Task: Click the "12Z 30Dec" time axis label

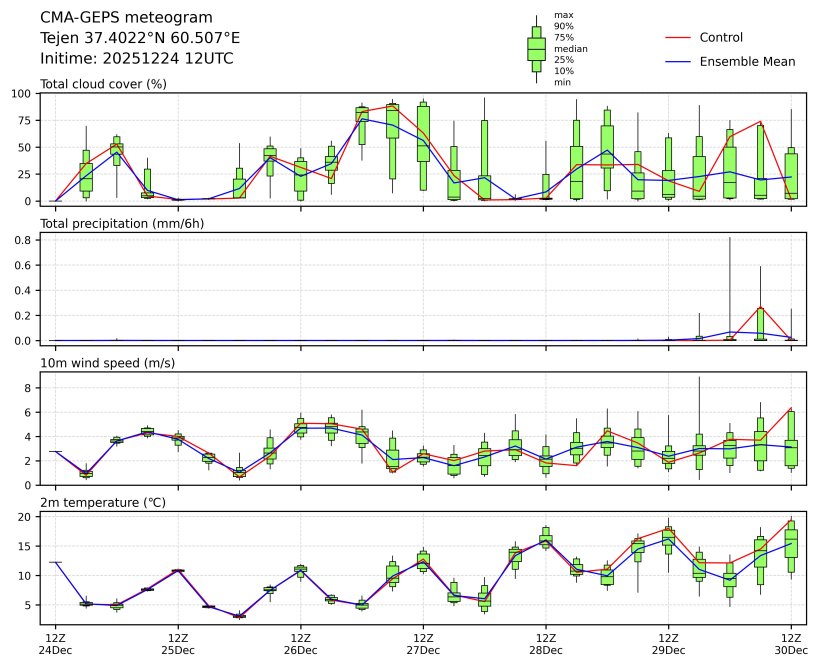Action: click(791, 643)
